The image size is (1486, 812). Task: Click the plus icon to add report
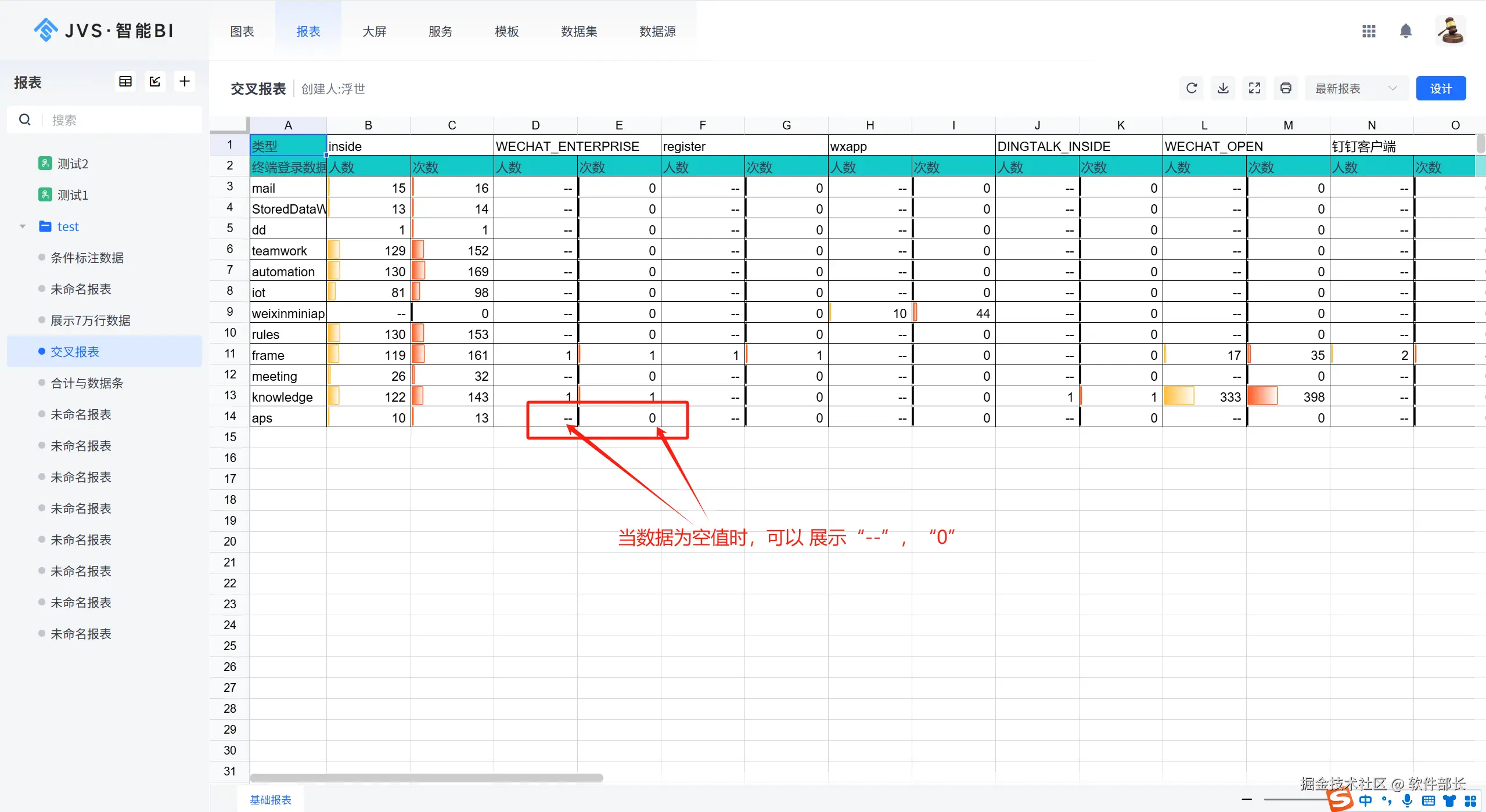tap(185, 82)
